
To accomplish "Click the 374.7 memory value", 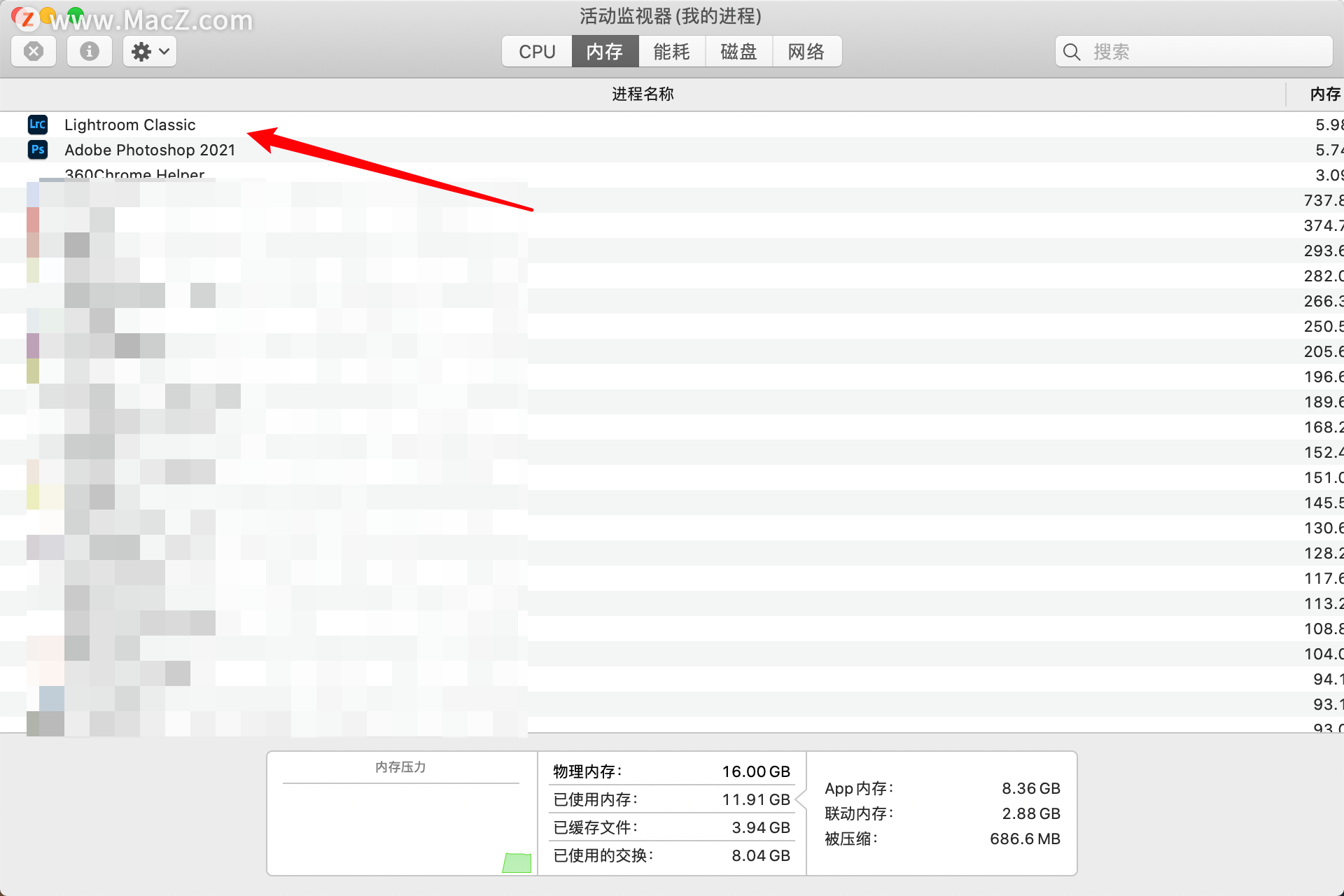I will click(x=1324, y=225).
